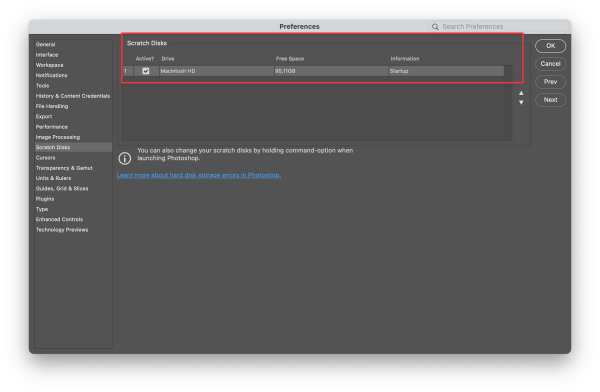The width and height of the screenshot is (600, 392).
Task: Click the Information column header
Action: pyautogui.click(x=404, y=59)
